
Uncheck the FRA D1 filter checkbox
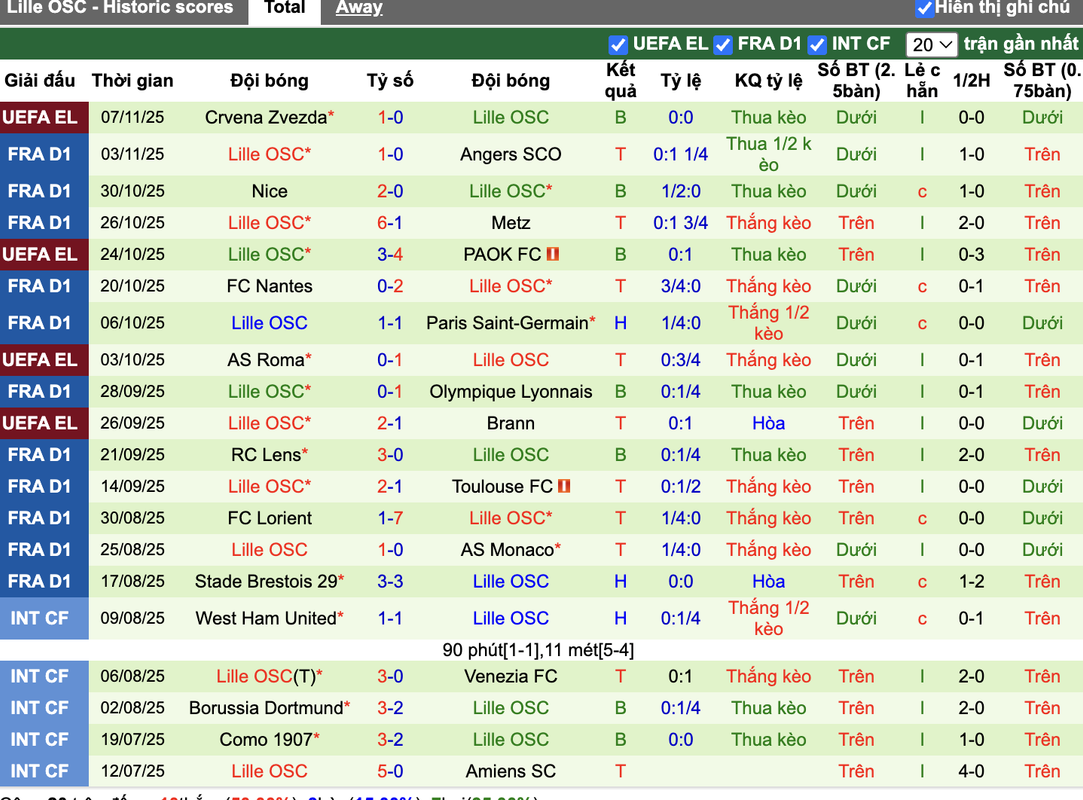pos(722,45)
